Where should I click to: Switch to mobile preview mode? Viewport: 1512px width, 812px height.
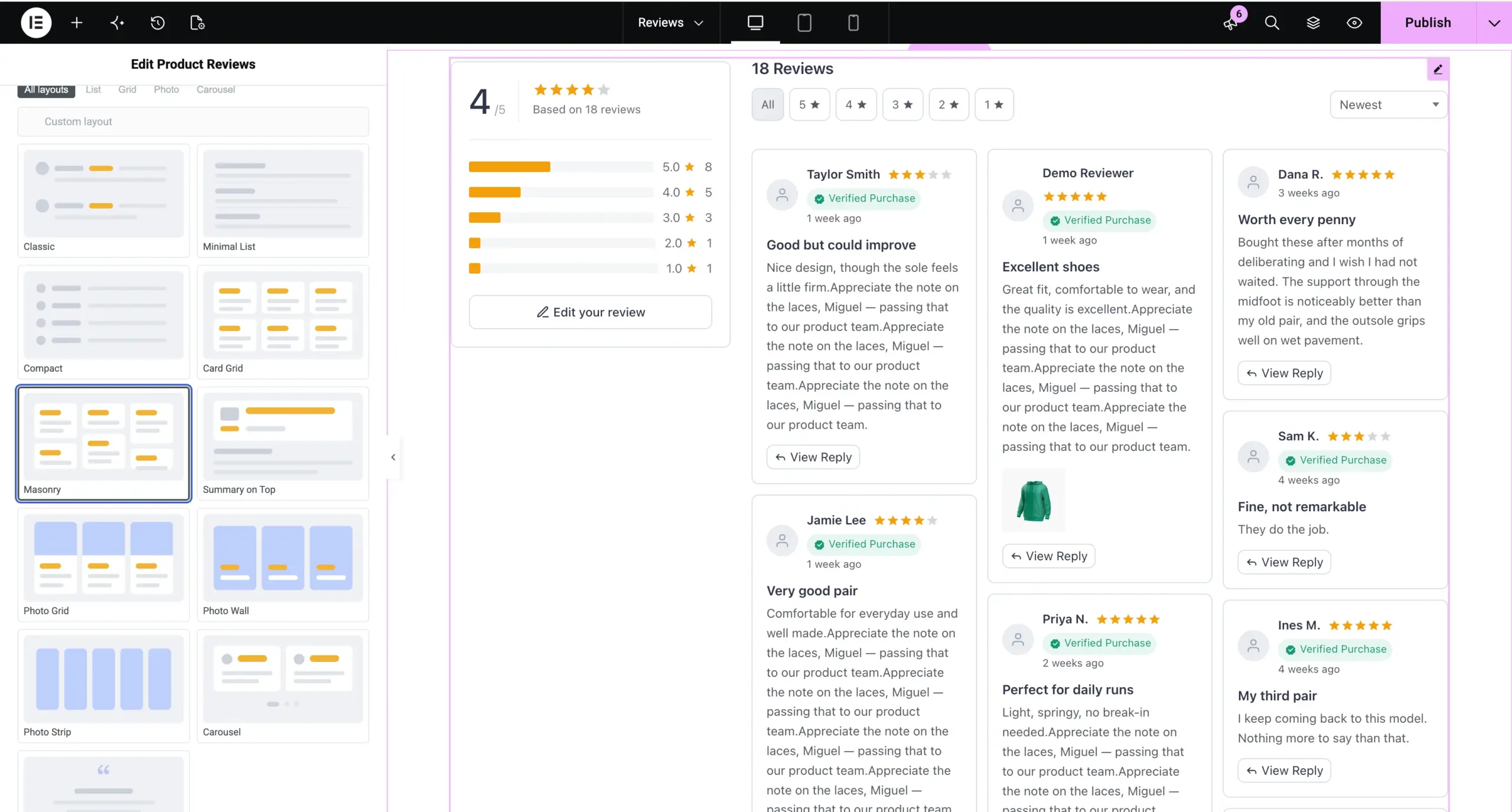(853, 22)
